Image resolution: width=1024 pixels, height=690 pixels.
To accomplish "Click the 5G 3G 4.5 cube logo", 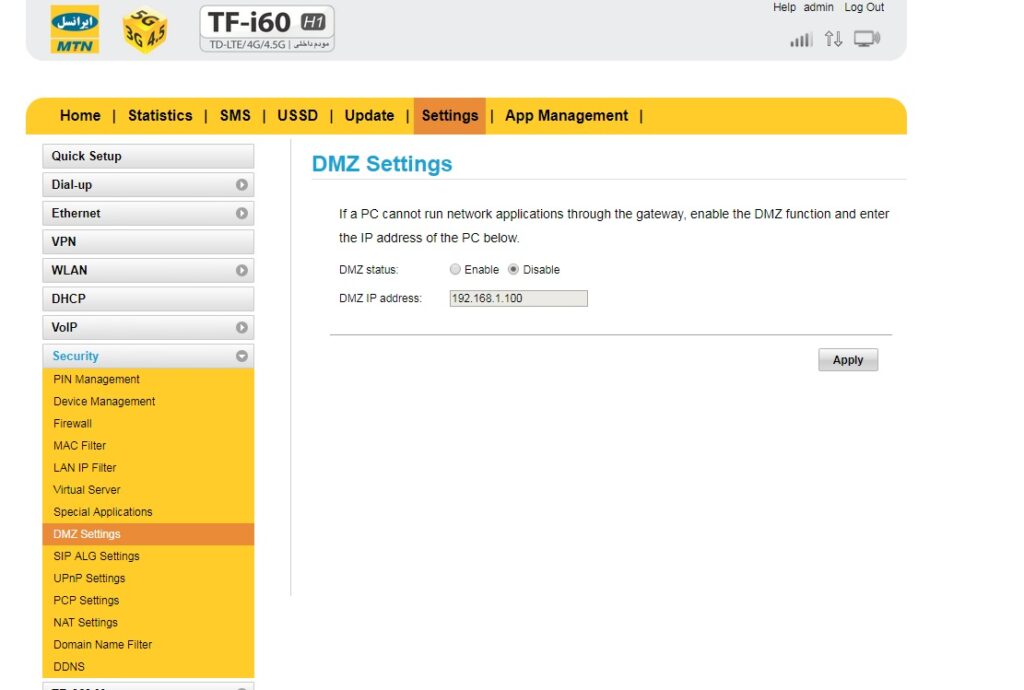I will tap(145, 30).
